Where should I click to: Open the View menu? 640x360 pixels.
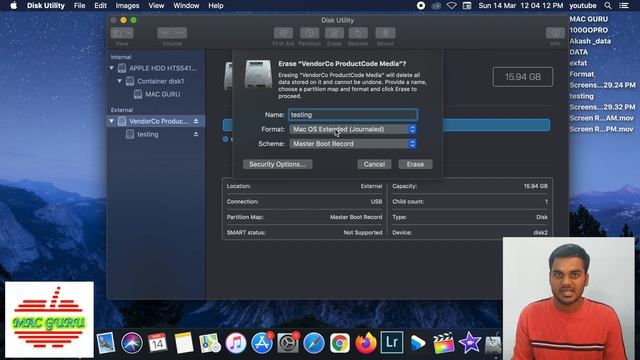156,6
